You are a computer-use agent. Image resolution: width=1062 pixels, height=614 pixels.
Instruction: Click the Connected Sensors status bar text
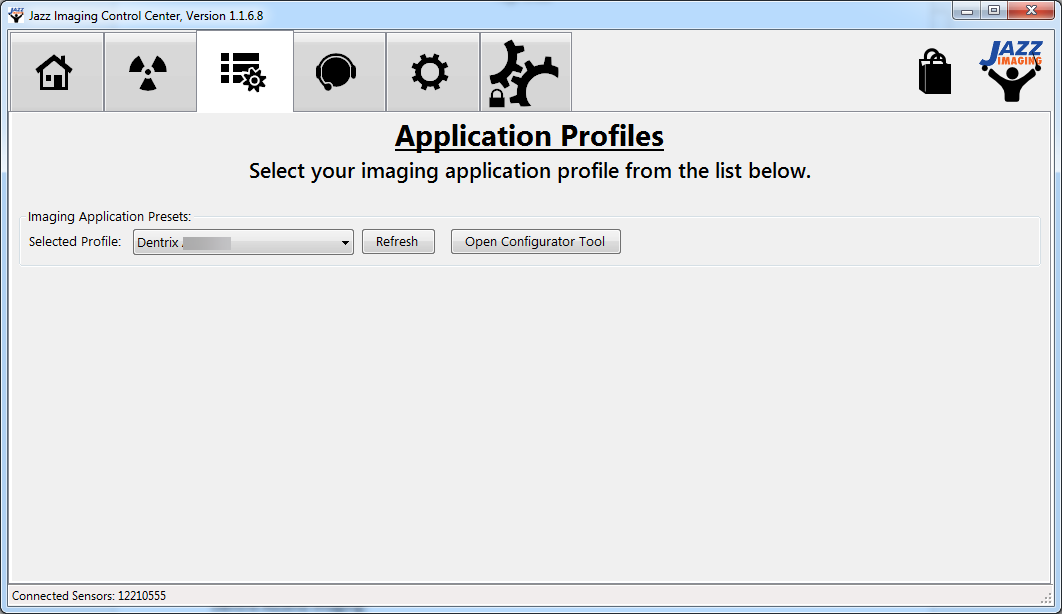click(89, 595)
